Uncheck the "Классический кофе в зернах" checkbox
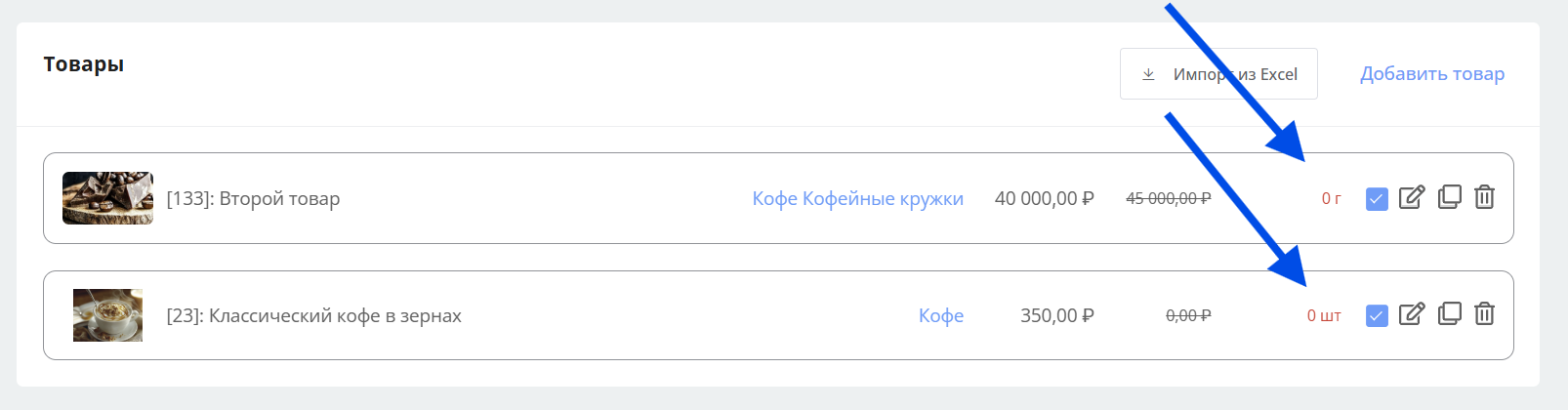1568x410 pixels. point(1377,316)
